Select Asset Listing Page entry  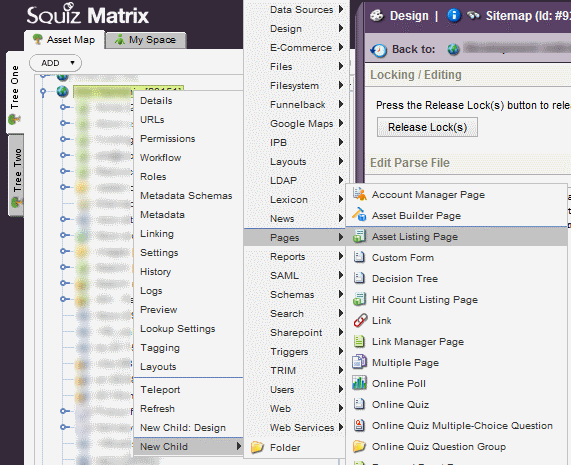(457, 236)
